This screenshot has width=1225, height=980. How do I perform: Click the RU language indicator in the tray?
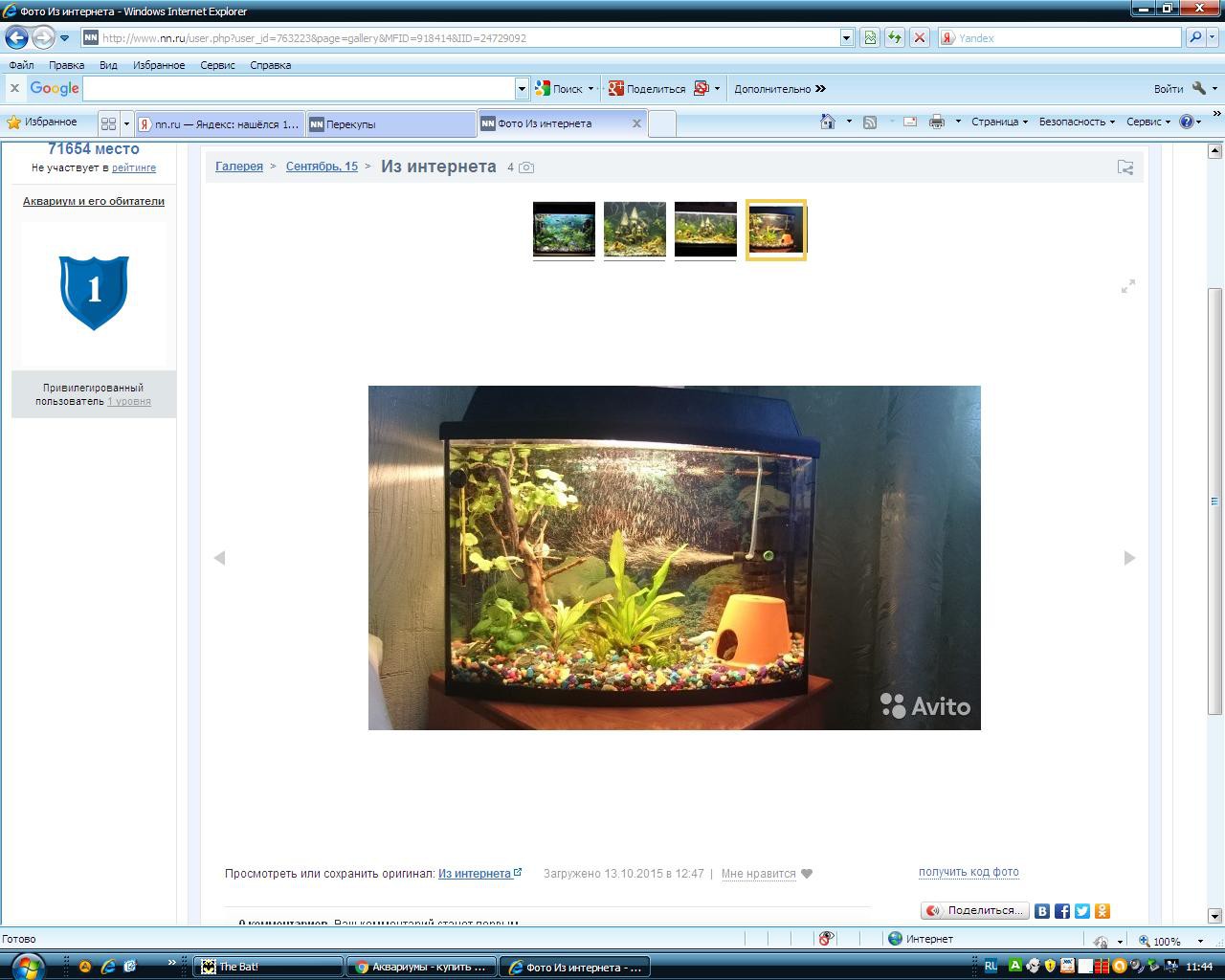coord(991,967)
